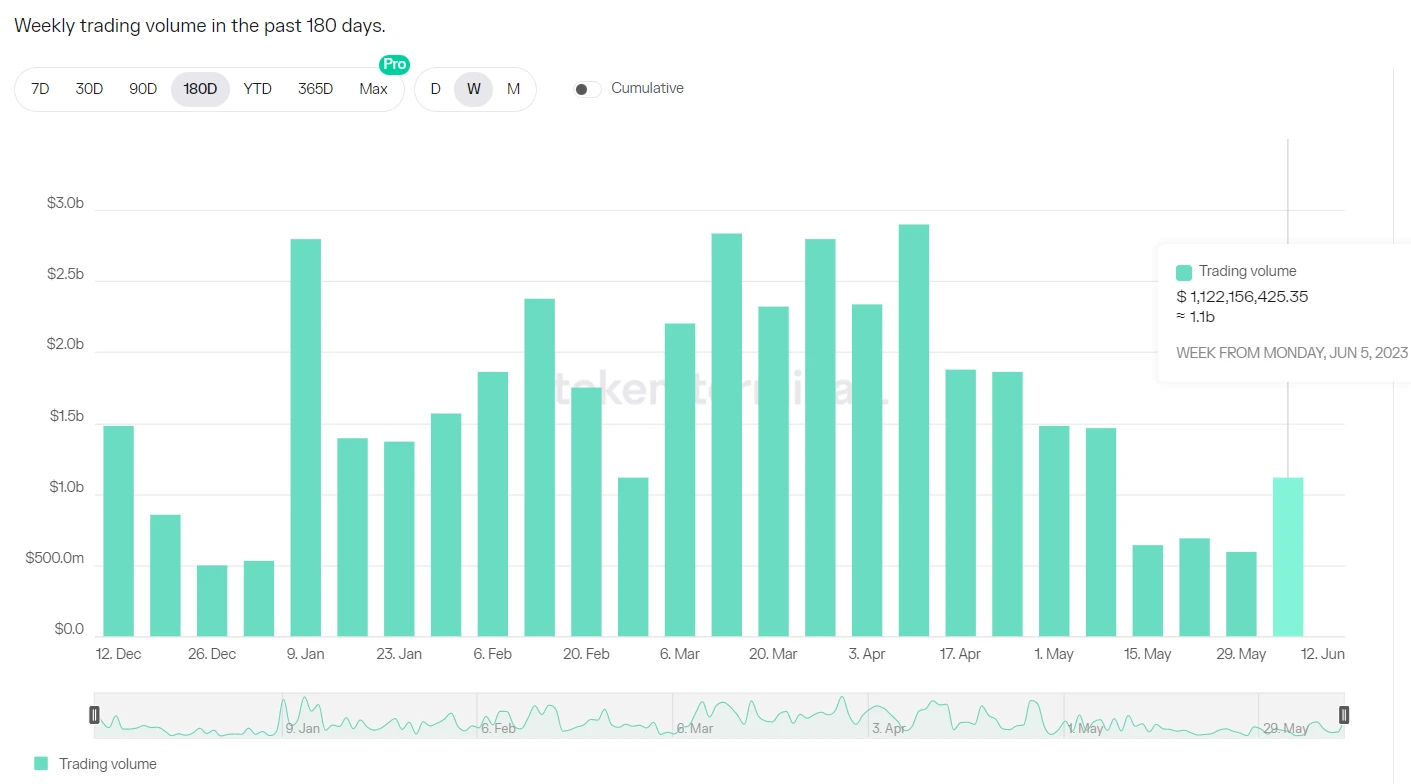Screen dimensions: 1411x784
Task: Toggle Trading volume series in legend
Action: 107,763
